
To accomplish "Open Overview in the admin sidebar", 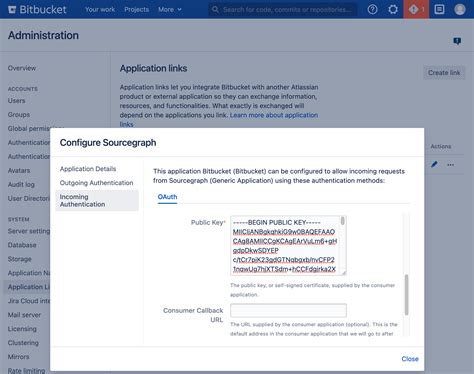I will (x=22, y=68).
